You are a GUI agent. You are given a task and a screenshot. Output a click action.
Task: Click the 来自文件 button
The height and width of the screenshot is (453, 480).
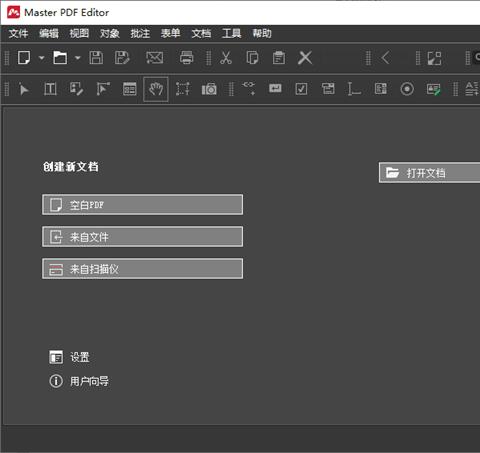pyautogui.click(x=143, y=237)
